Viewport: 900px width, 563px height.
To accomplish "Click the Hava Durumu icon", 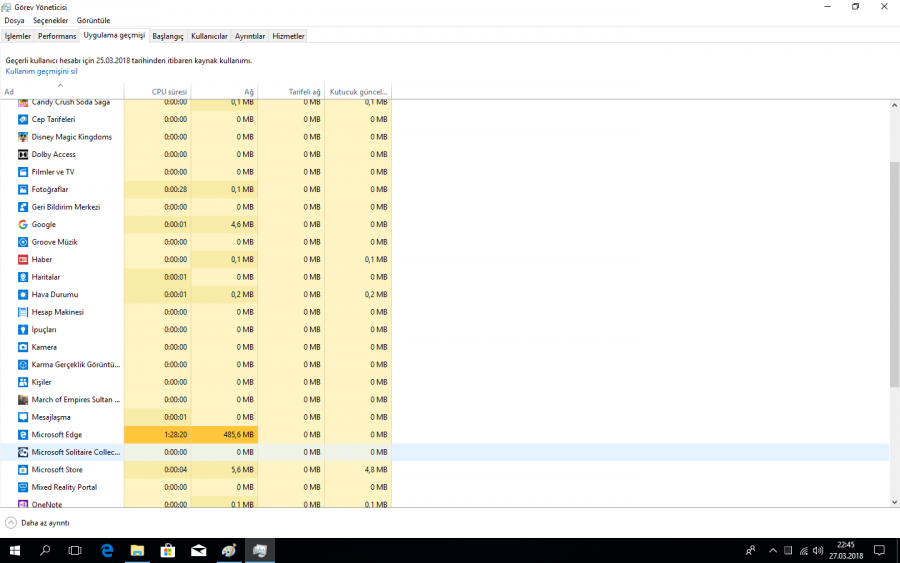I will coord(23,294).
